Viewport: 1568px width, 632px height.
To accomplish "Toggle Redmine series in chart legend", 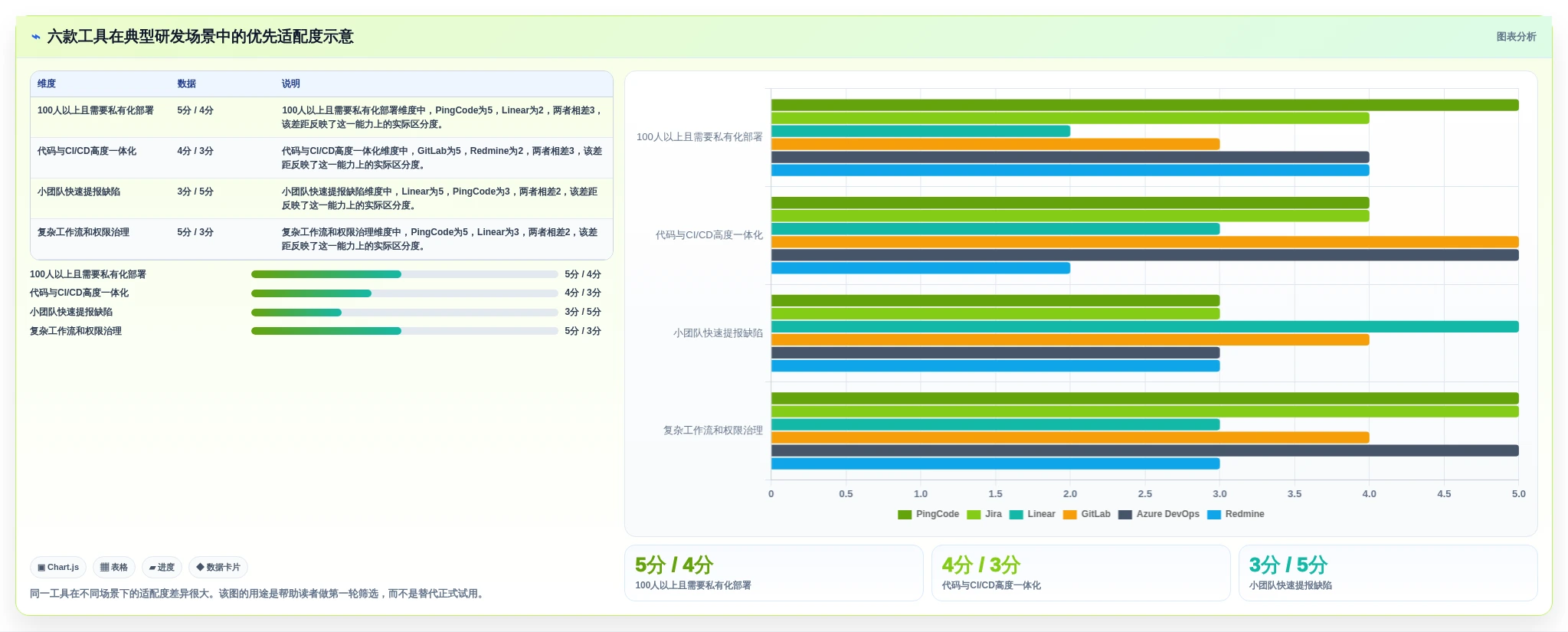I will point(1236,514).
